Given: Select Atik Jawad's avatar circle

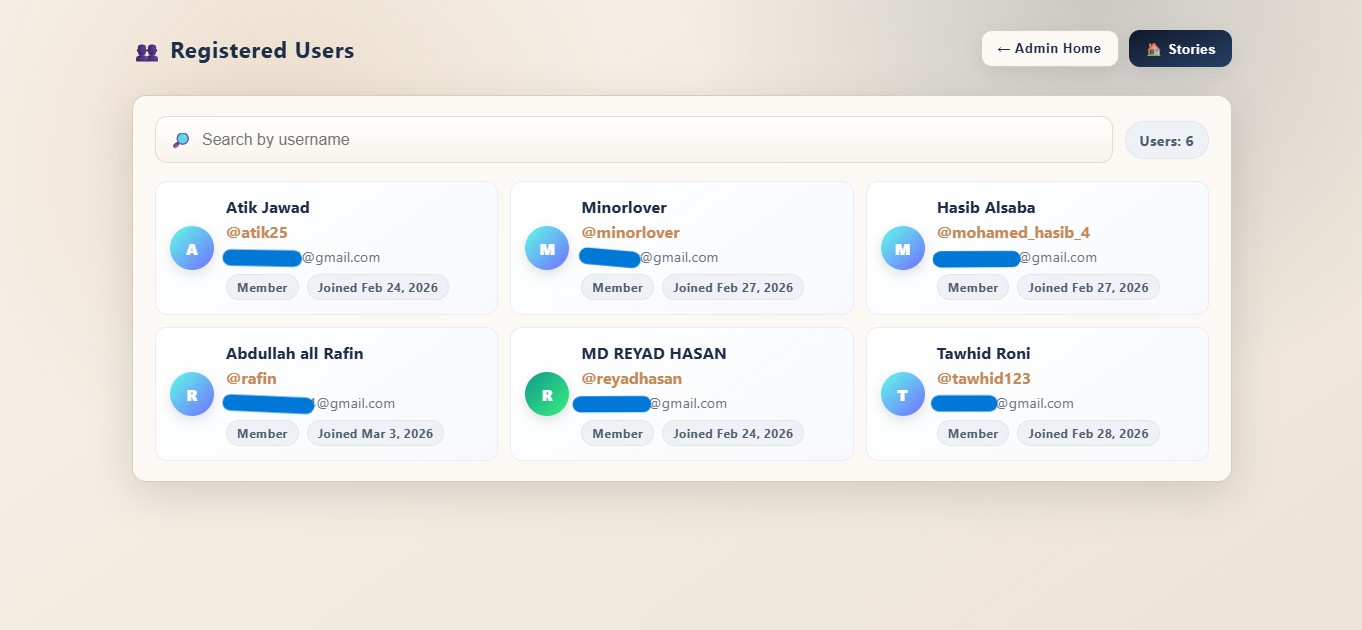Looking at the screenshot, I should tap(192, 248).
